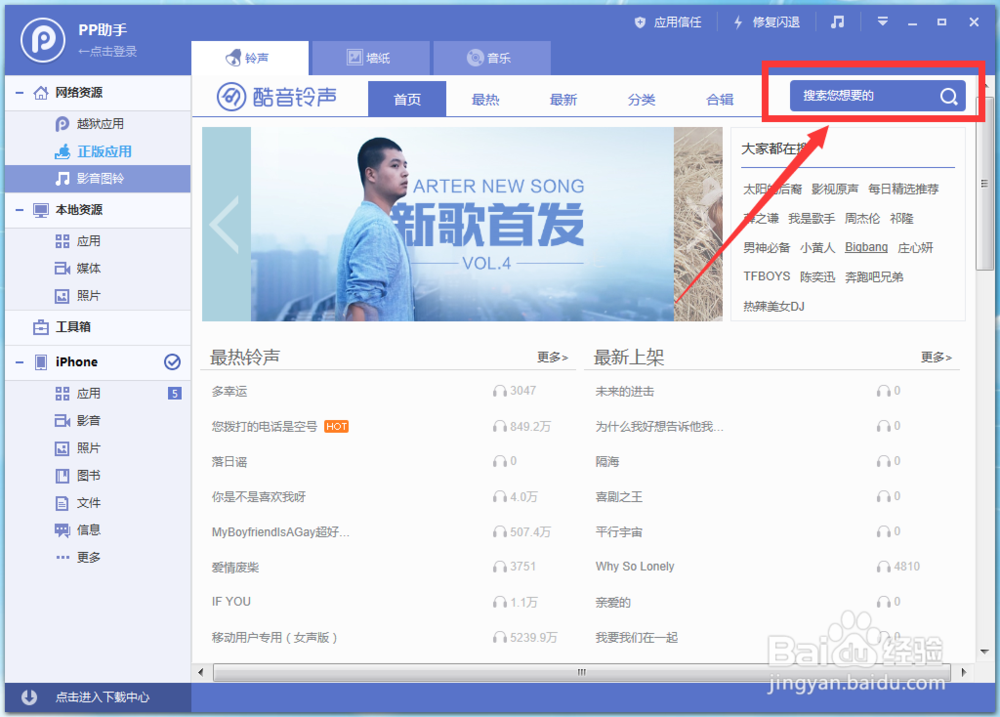Select 影音图铃 in sidebar

click(x=98, y=179)
